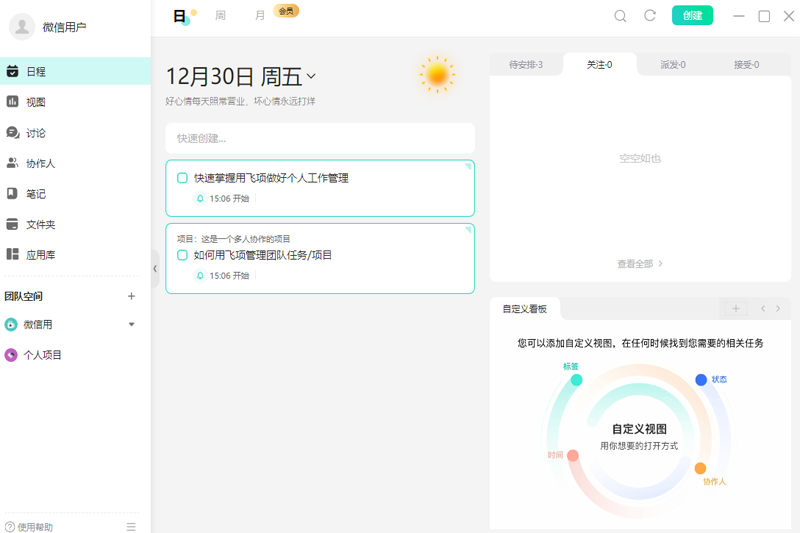Viewport: 800px width, 533px height.
Task: Expand the date dropdown next to 周五
Action: point(311,77)
